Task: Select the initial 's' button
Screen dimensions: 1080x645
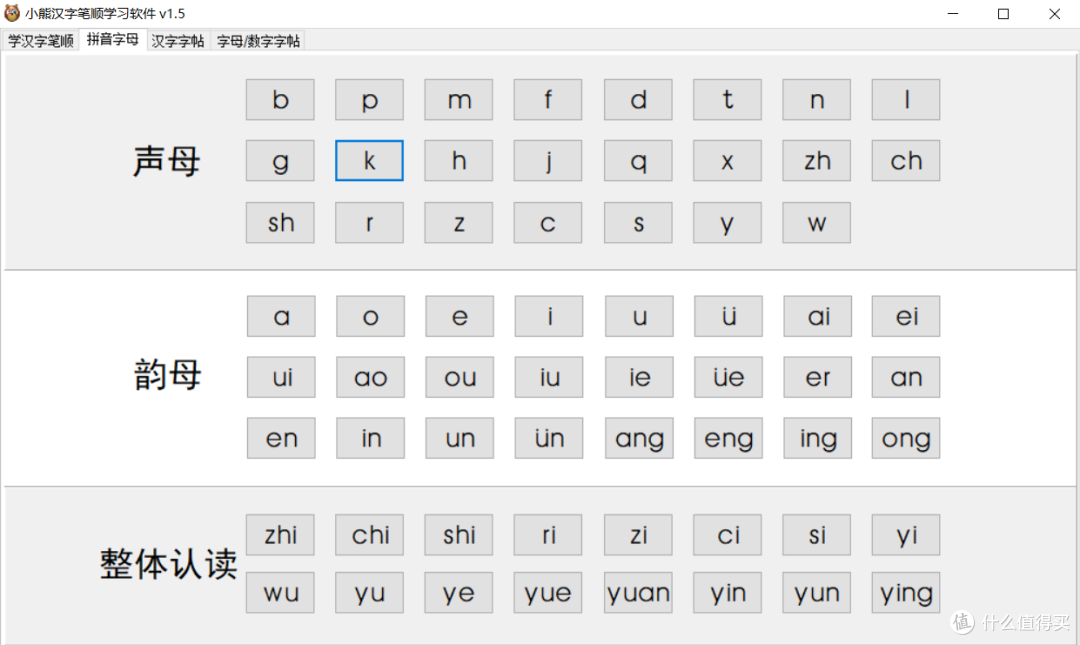Action: tap(638, 223)
